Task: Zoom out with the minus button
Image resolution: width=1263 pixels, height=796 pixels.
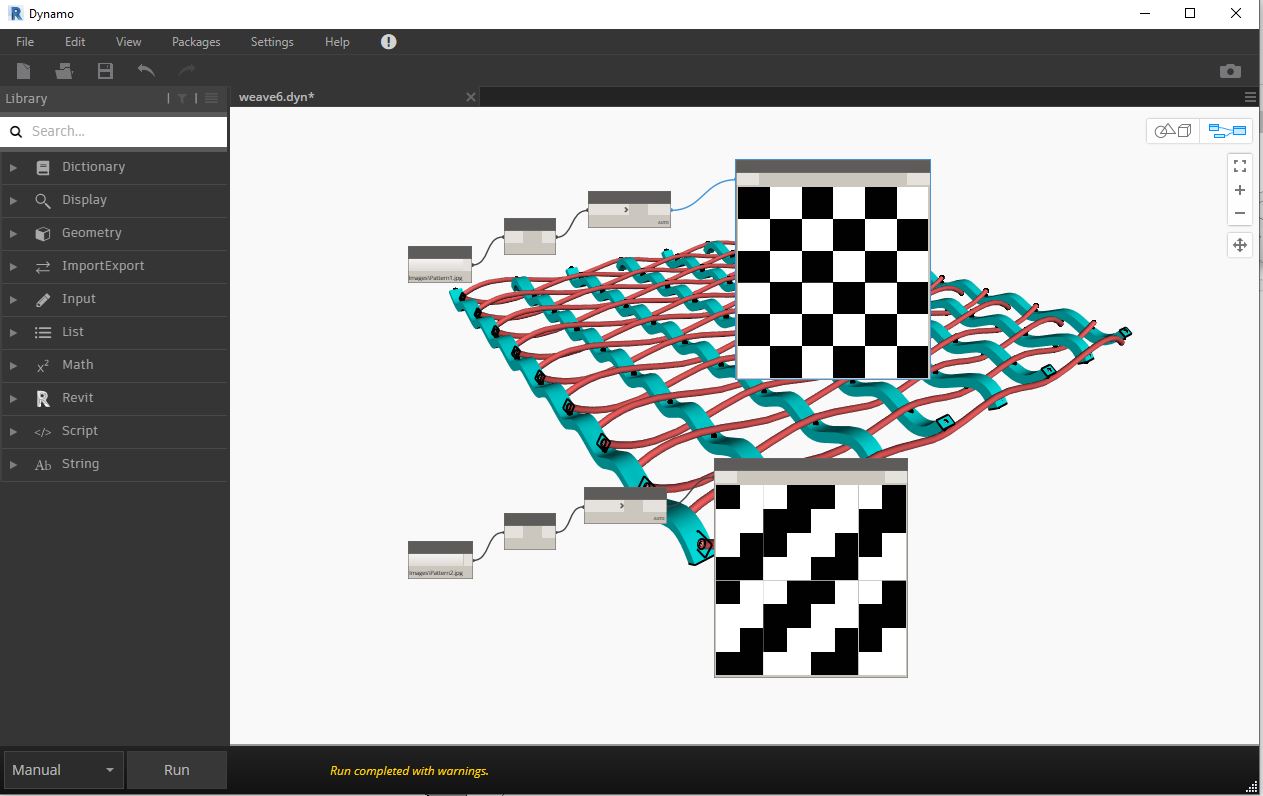Action: tap(1240, 213)
